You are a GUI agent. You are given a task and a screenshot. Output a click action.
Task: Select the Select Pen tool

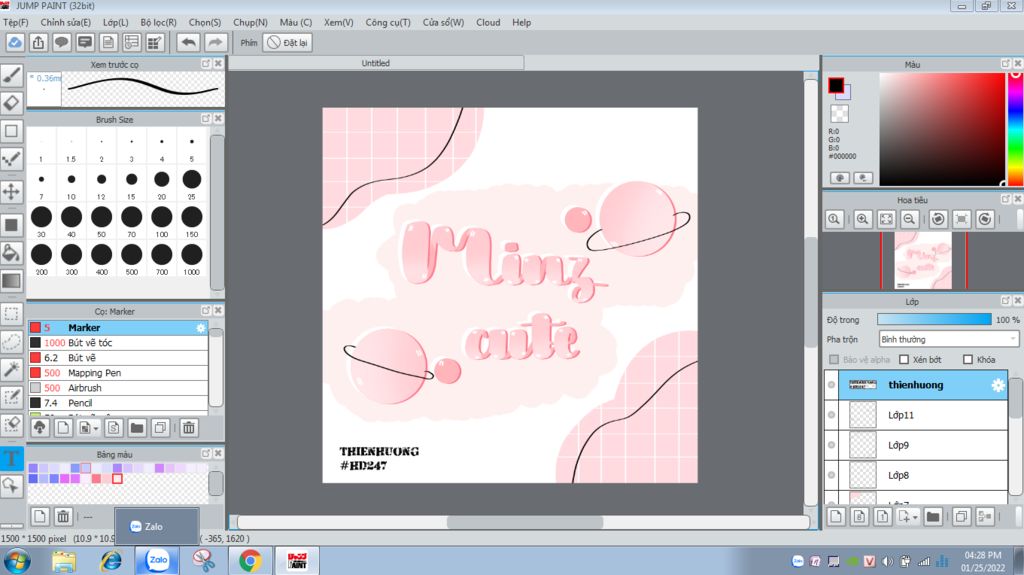[12, 397]
